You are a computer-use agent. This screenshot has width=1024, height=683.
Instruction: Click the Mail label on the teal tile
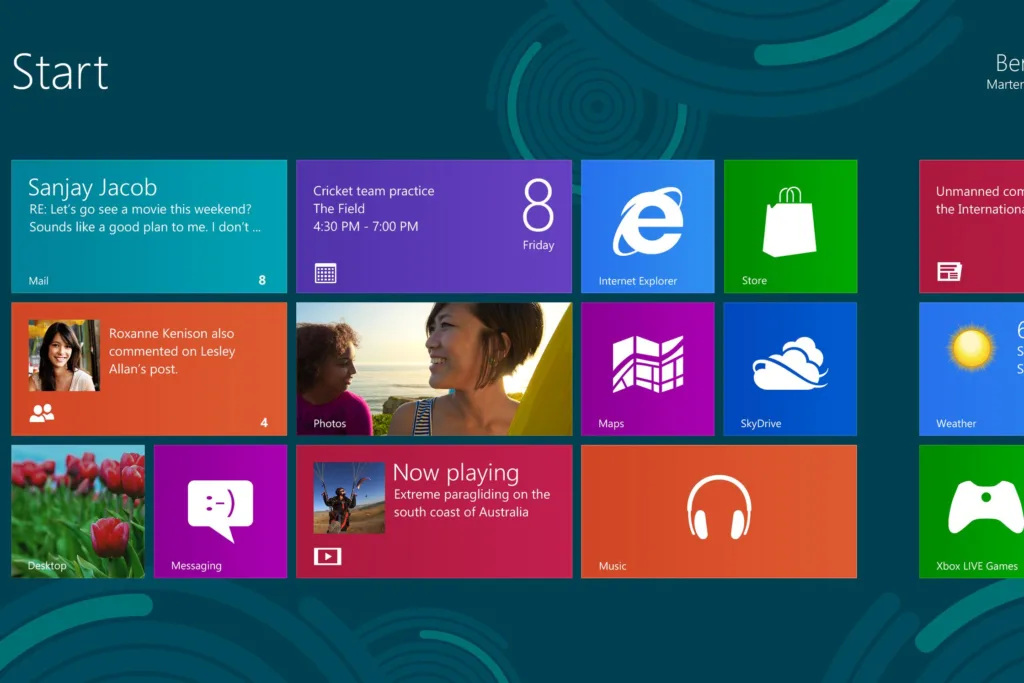39,281
